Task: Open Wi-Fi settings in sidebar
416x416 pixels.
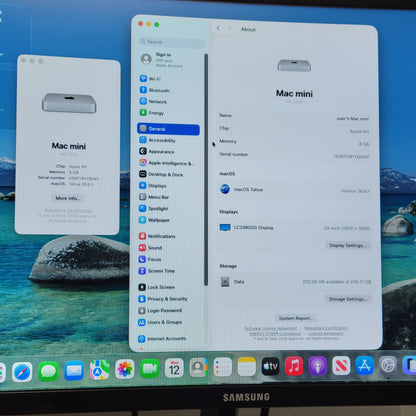Action: click(x=150, y=79)
